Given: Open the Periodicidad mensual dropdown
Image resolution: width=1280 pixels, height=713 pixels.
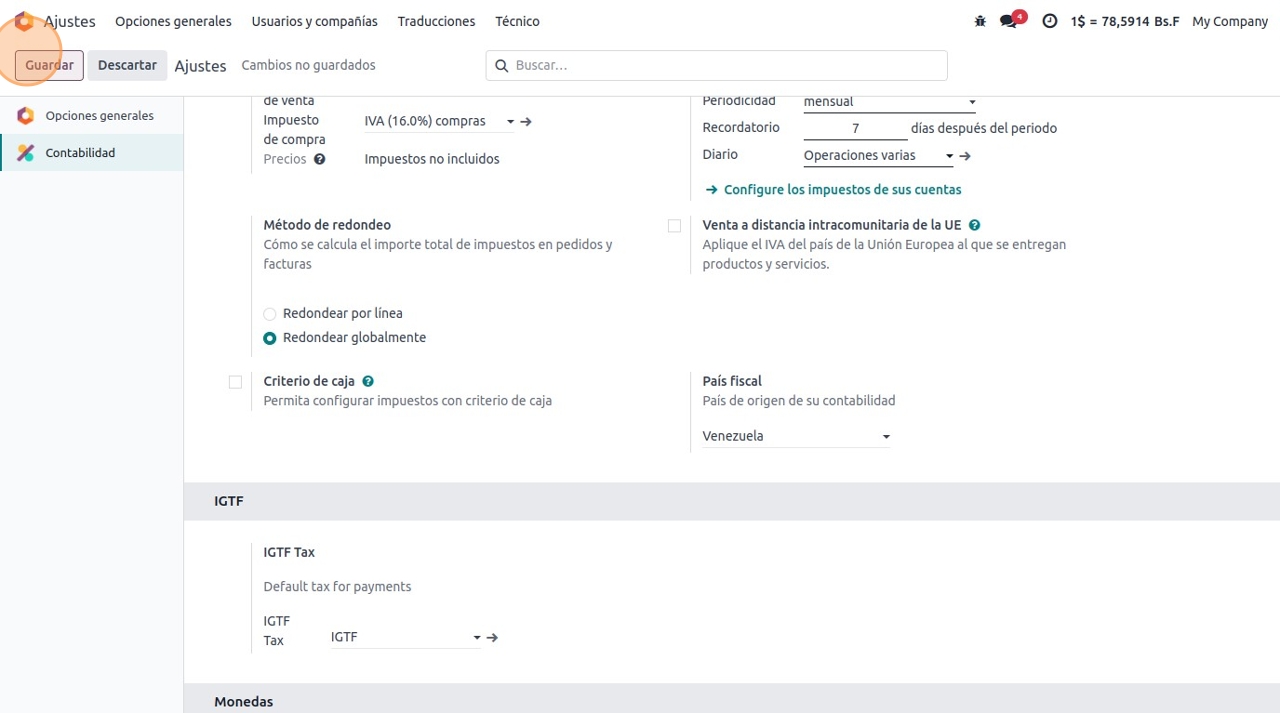Looking at the screenshot, I should pos(889,101).
